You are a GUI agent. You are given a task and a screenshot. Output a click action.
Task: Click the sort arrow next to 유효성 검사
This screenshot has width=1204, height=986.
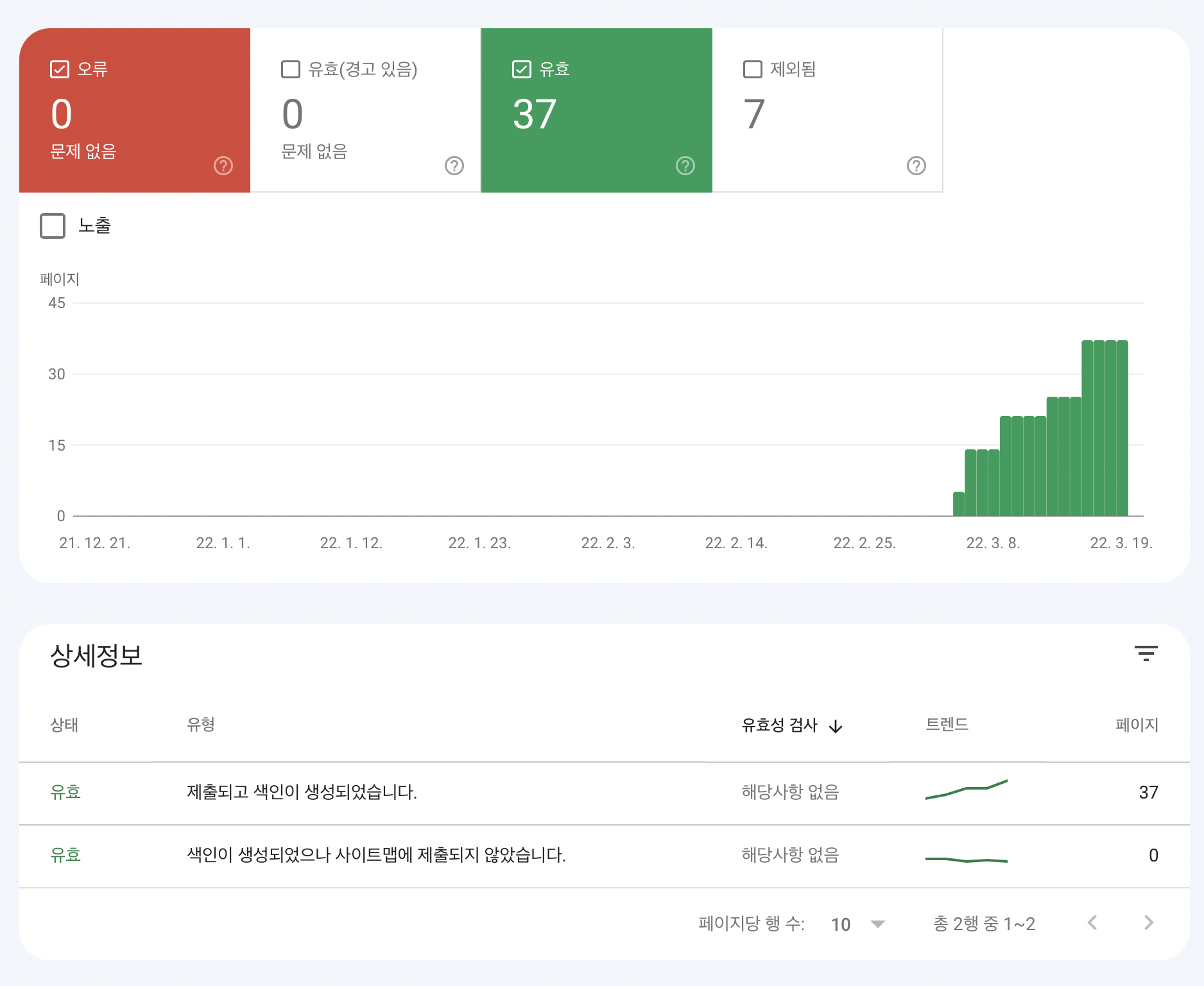836,726
